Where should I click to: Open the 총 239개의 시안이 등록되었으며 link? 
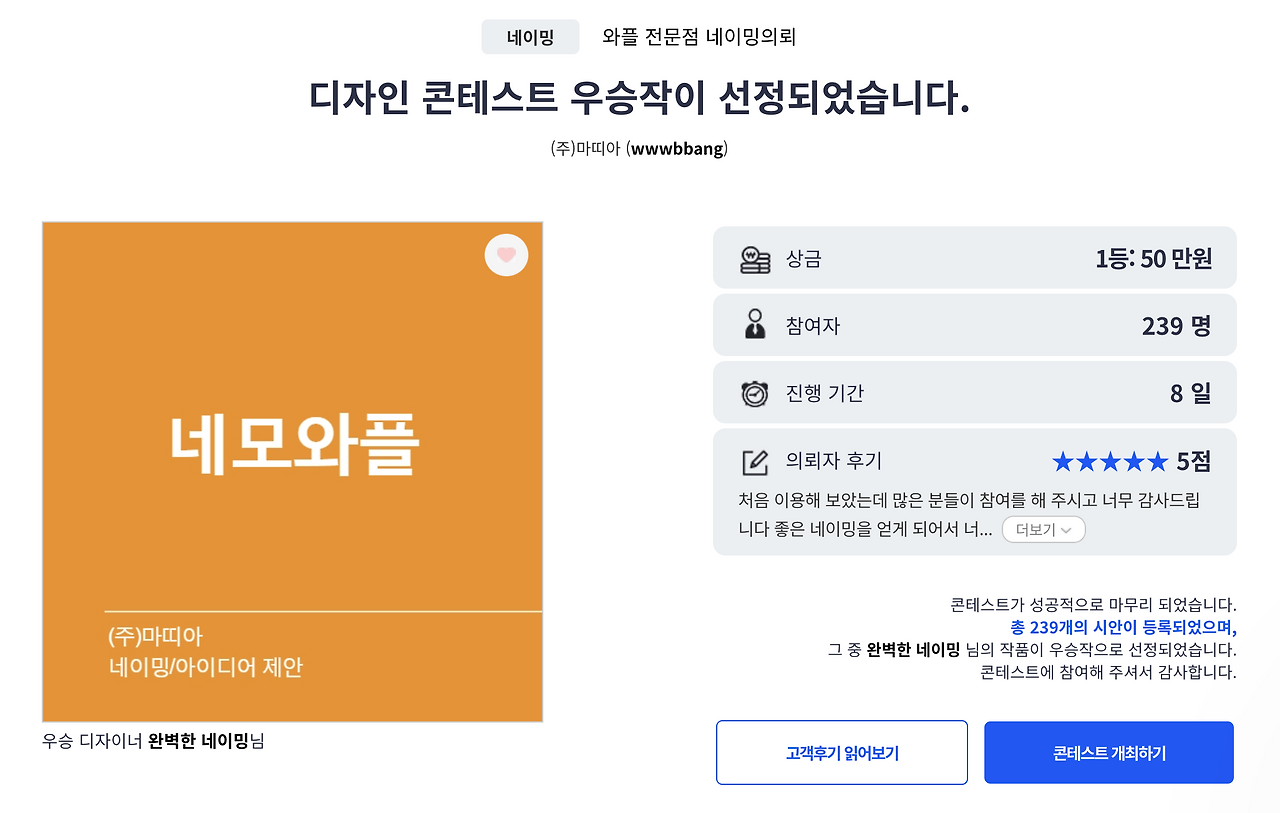tap(1124, 627)
